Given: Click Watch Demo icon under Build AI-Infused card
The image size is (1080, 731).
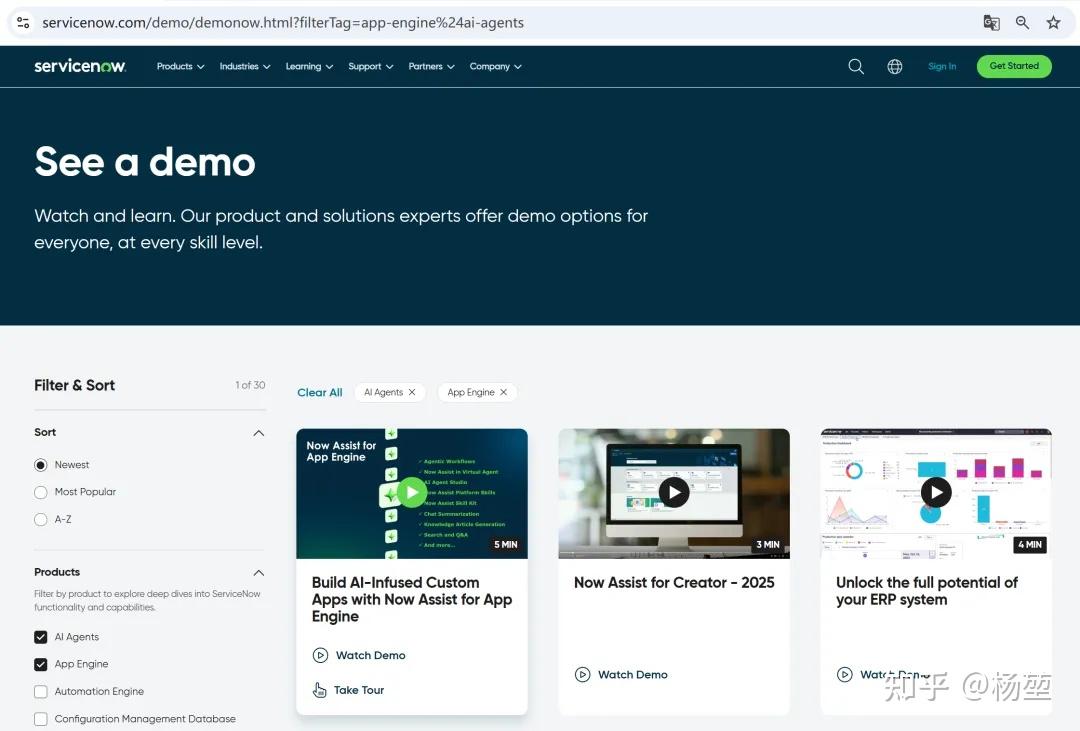Looking at the screenshot, I should point(320,655).
